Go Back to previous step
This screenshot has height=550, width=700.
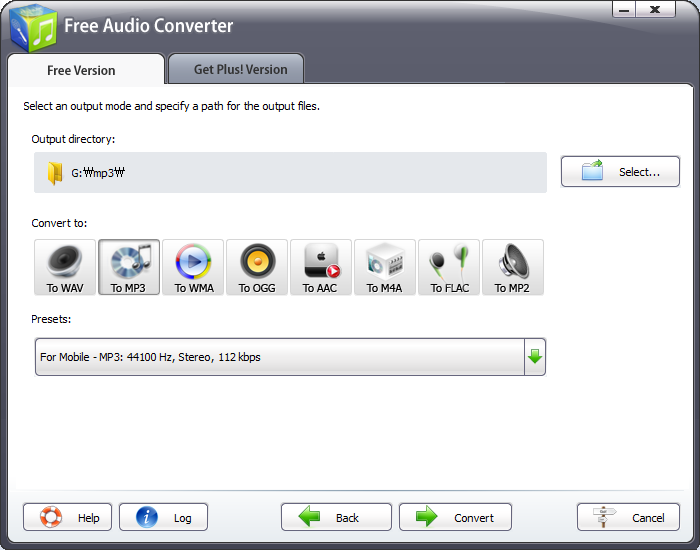[x=336, y=517]
